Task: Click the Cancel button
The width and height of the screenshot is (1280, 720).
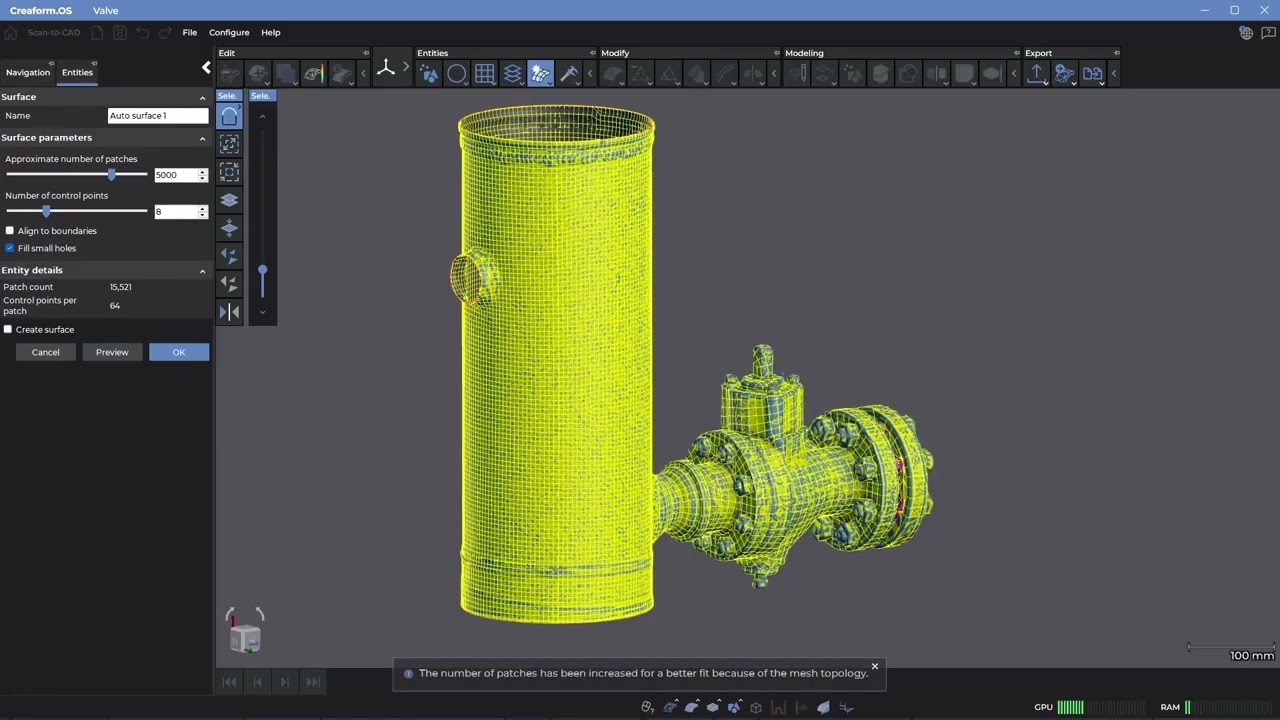Action: 45,352
